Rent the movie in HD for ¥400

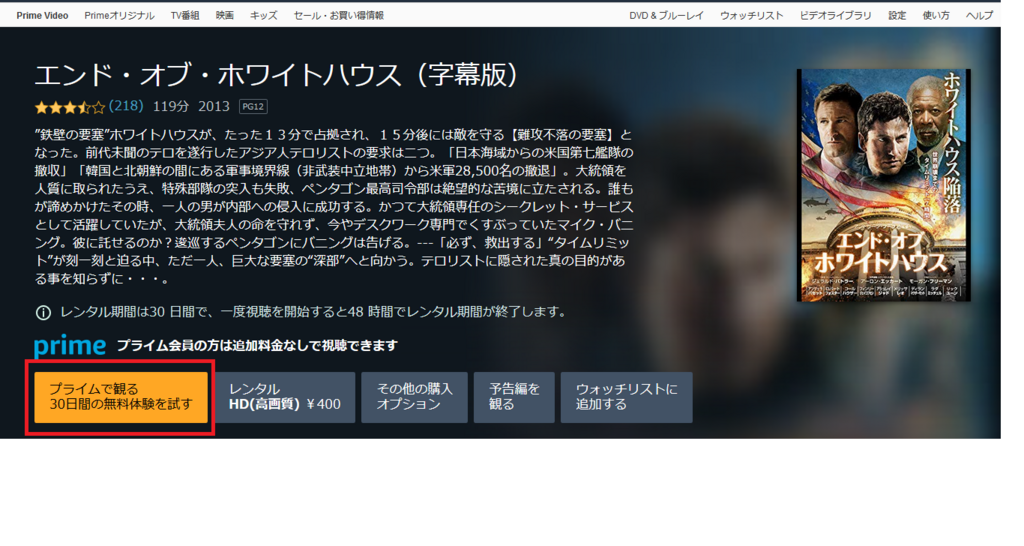click(285, 397)
